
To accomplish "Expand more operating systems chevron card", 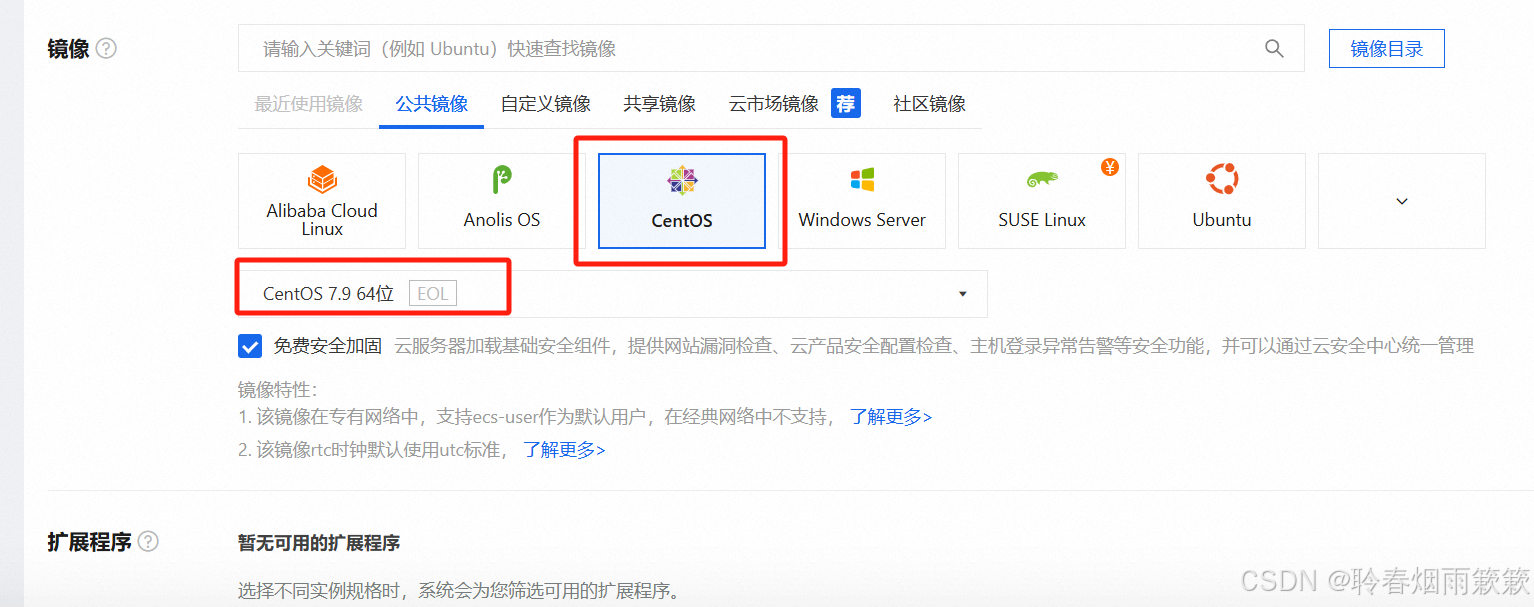I will click(x=1402, y=201).
